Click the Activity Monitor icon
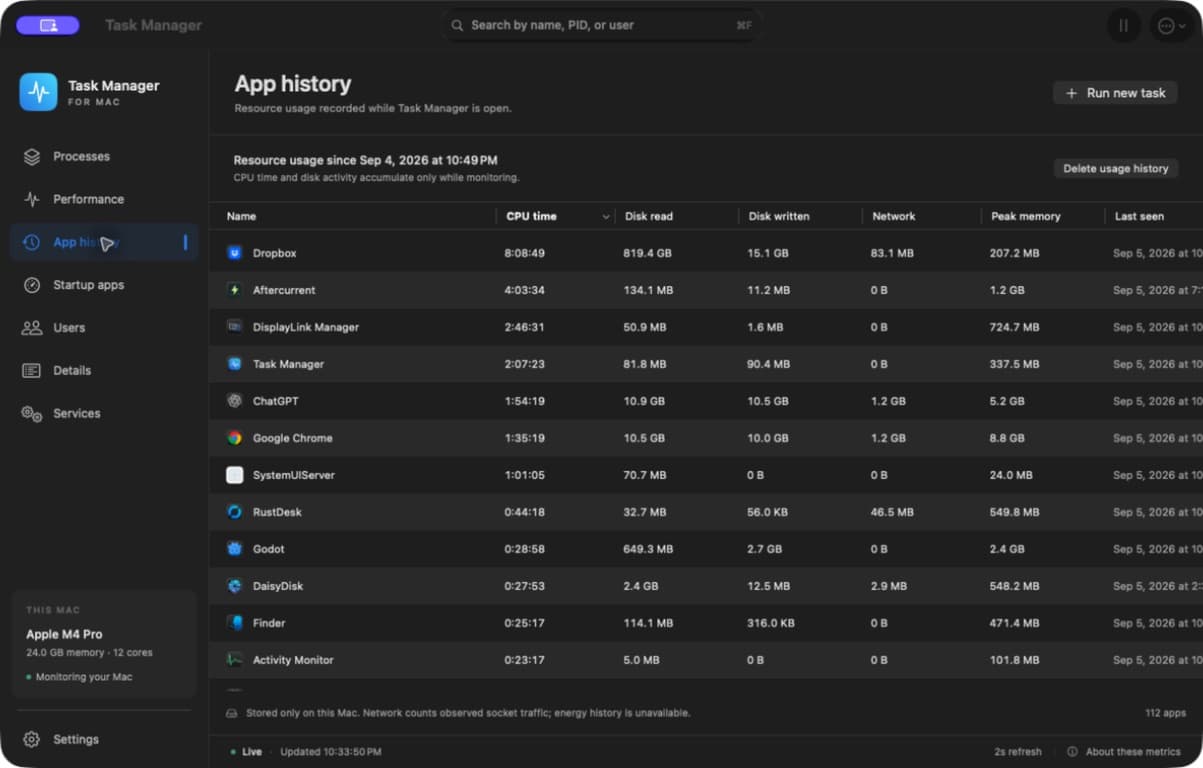 [x=235, y=660]
